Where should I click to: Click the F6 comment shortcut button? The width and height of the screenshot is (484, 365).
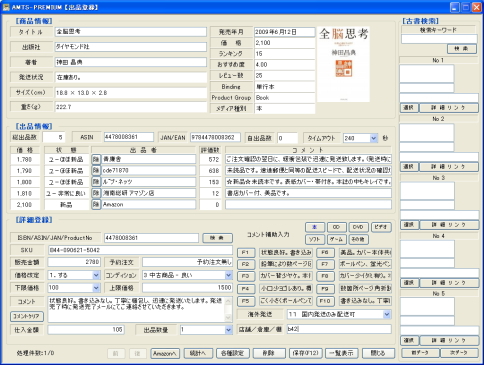coord(325,253)
